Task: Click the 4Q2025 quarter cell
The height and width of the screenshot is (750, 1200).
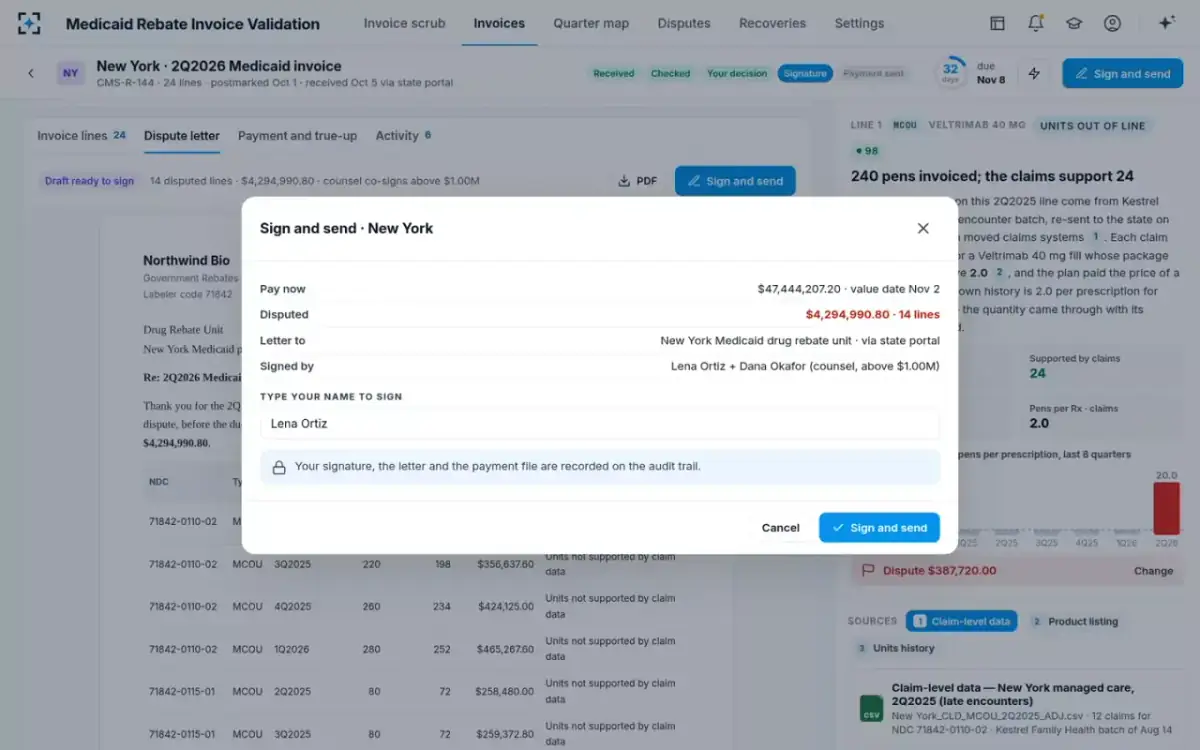Action: [x=292, y=606]
